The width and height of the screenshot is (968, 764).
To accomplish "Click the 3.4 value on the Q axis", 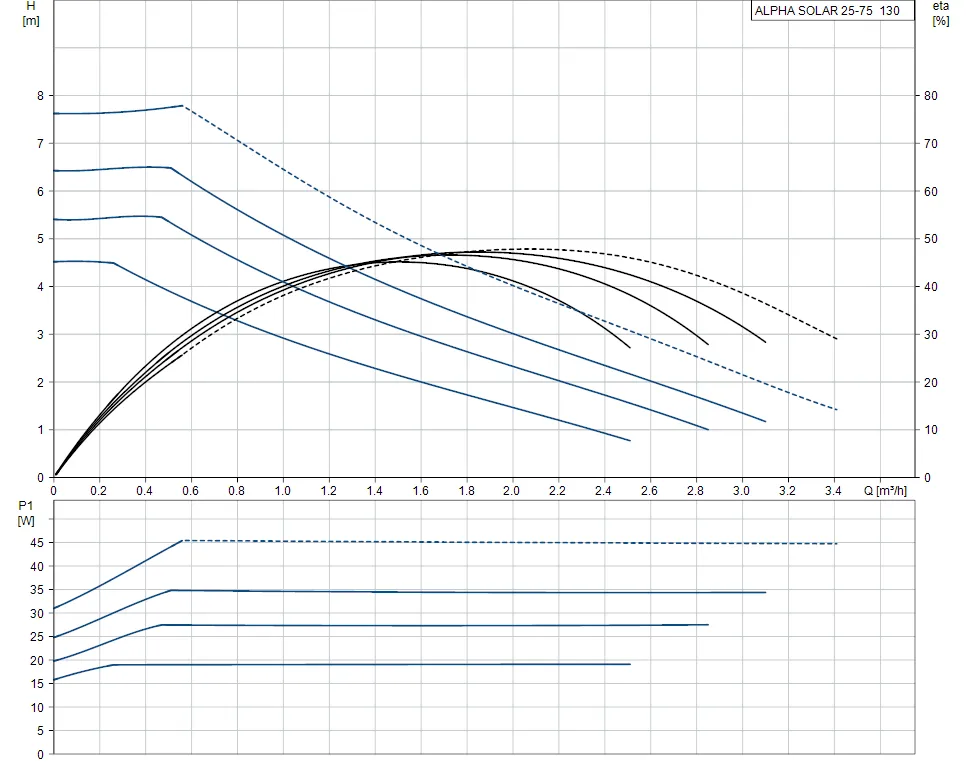I will (x=833, y=491).
